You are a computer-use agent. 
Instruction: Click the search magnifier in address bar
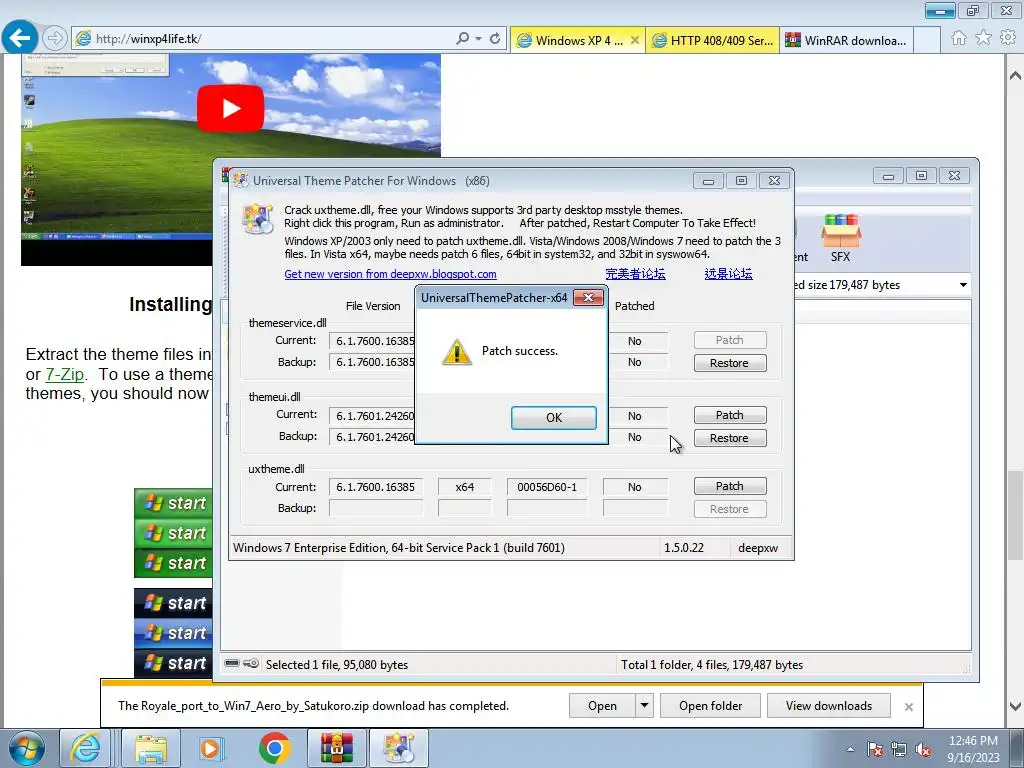[462, 39]
